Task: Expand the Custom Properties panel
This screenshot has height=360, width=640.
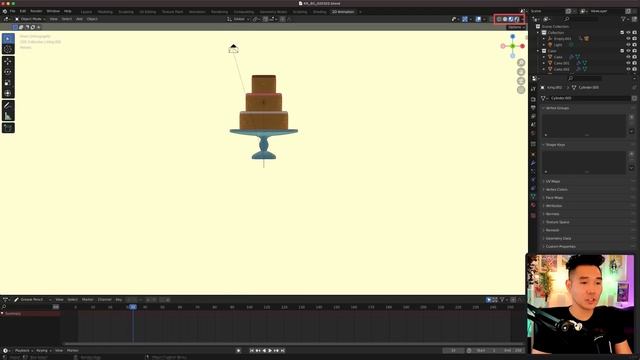Action: coord(561,247)
